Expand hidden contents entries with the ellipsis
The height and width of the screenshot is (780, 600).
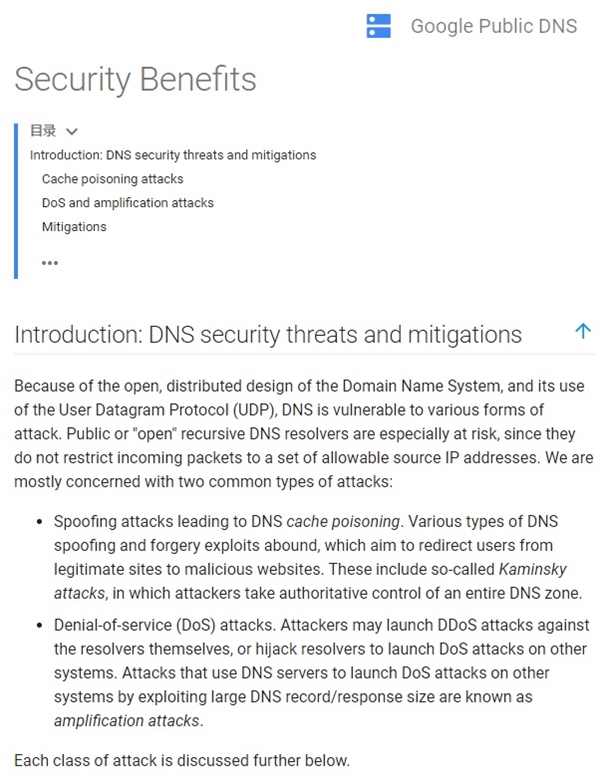[x=50, y=262]
